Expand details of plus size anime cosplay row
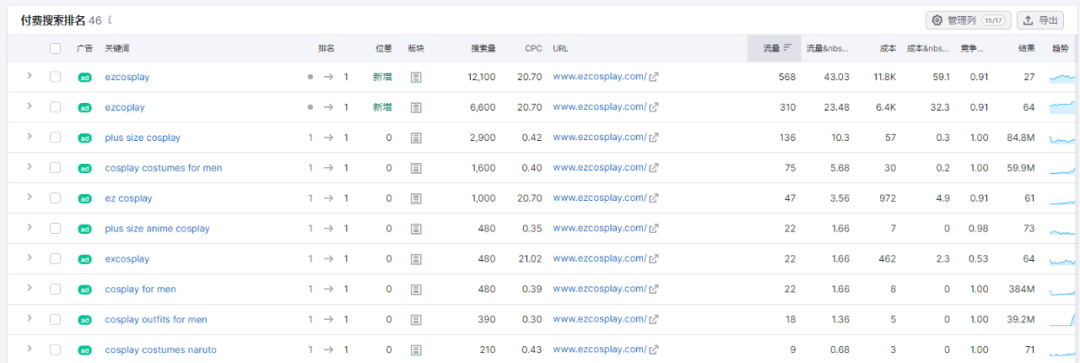1080x363 pixels. tap(29, 227)
